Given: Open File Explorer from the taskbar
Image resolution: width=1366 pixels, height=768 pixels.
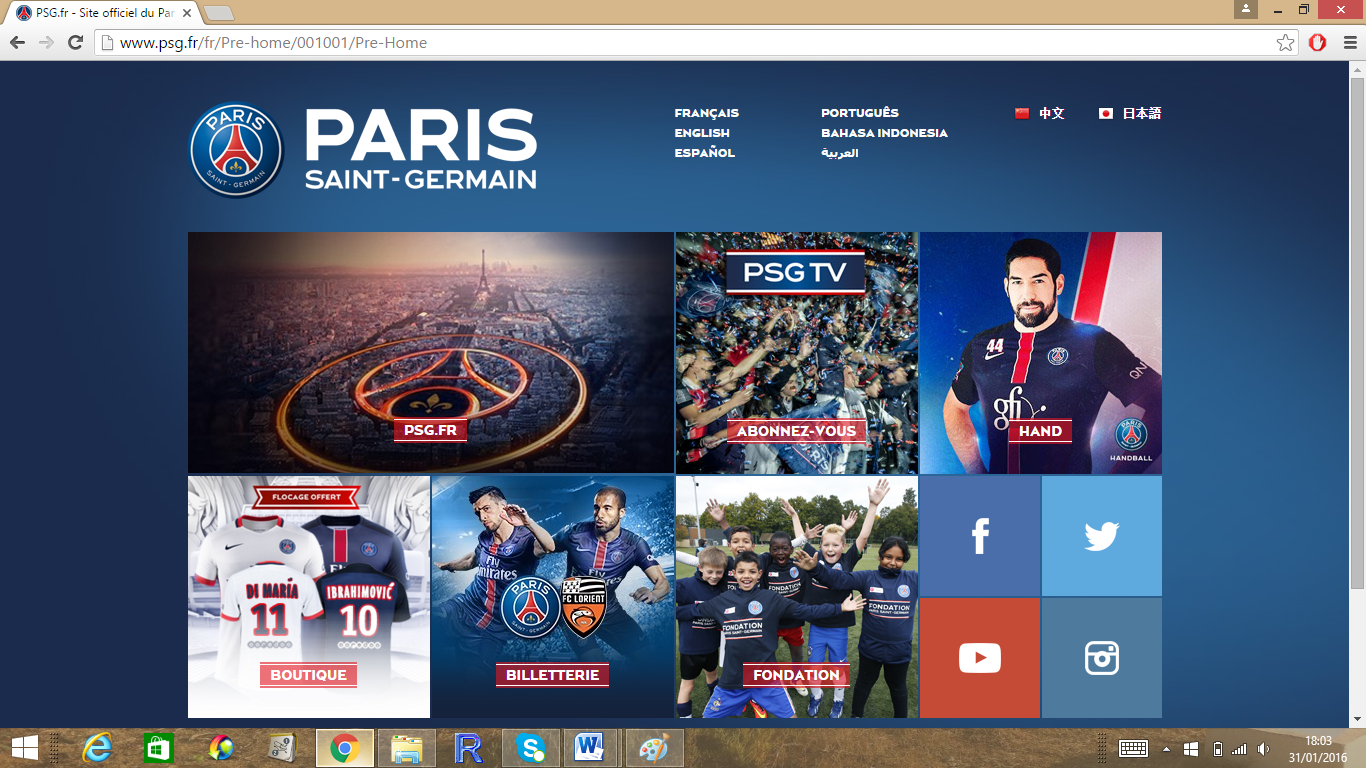Looking at the screenshot, I should (x=407, y=748).
